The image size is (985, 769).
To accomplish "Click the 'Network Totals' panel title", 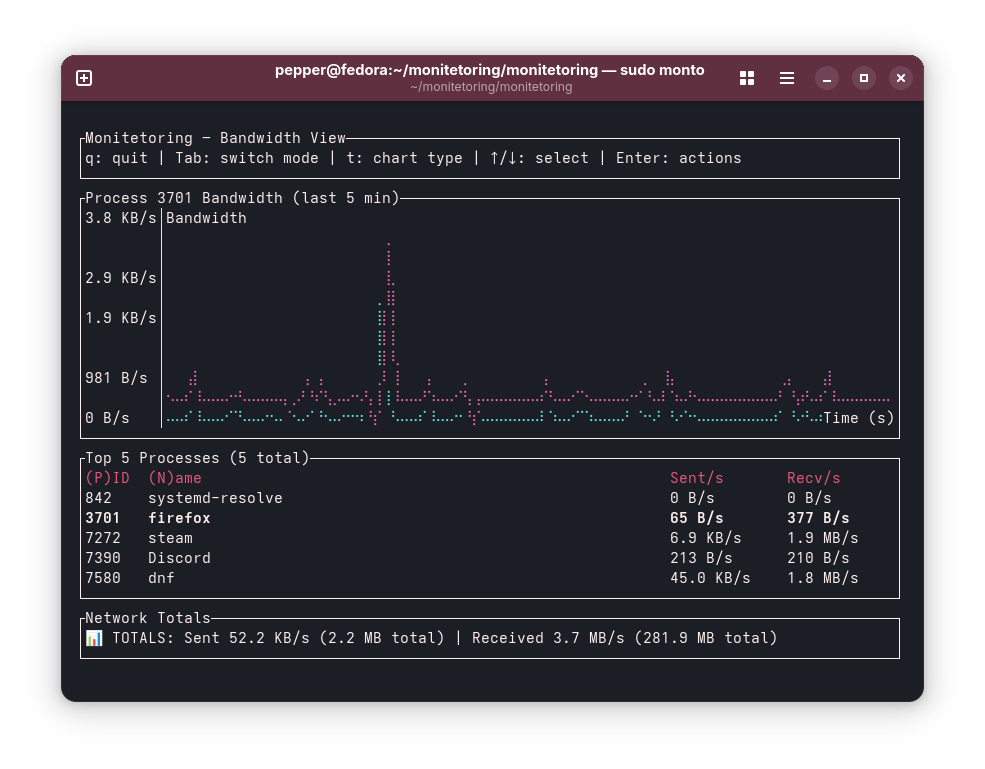I will point(148,618).
